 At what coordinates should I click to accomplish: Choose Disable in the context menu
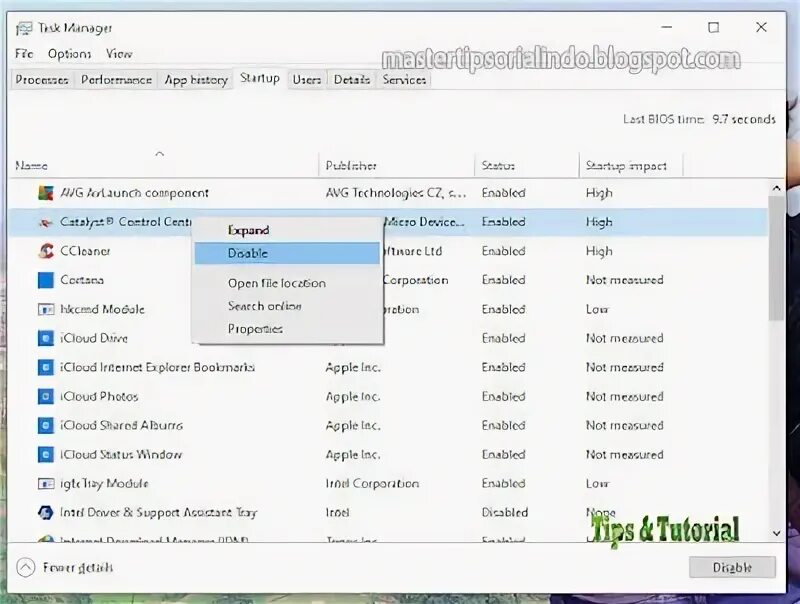pyautogui.click(x=287, y=253)
